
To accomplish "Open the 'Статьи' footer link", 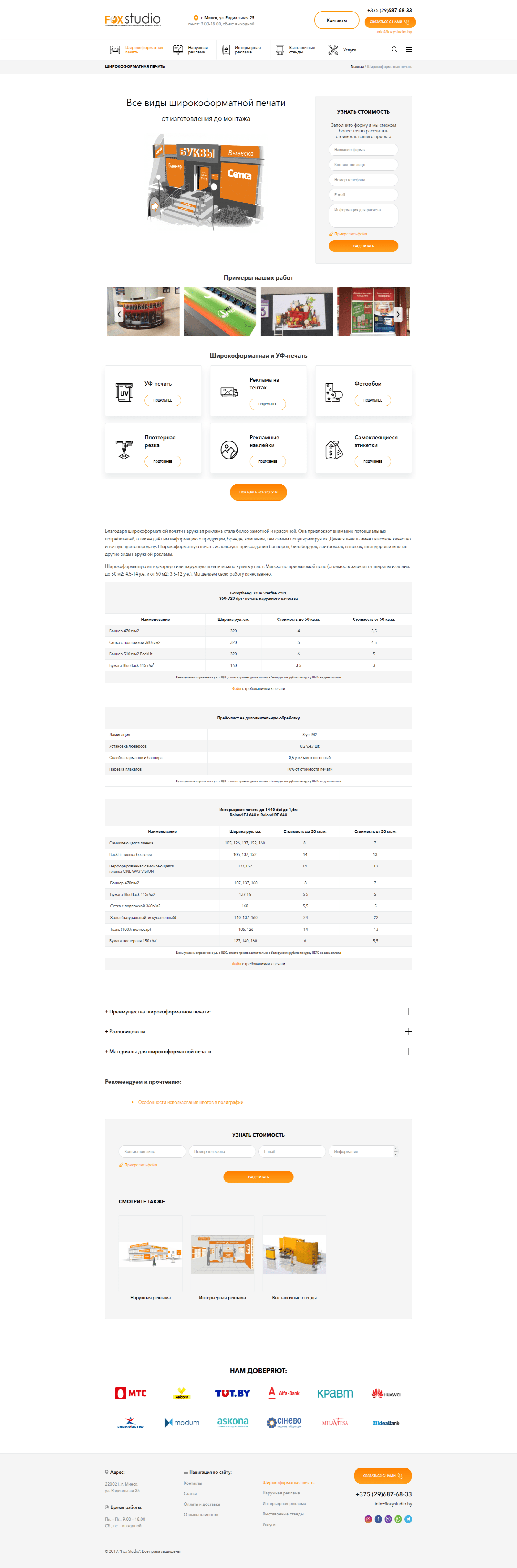I will pos(191,1494).
